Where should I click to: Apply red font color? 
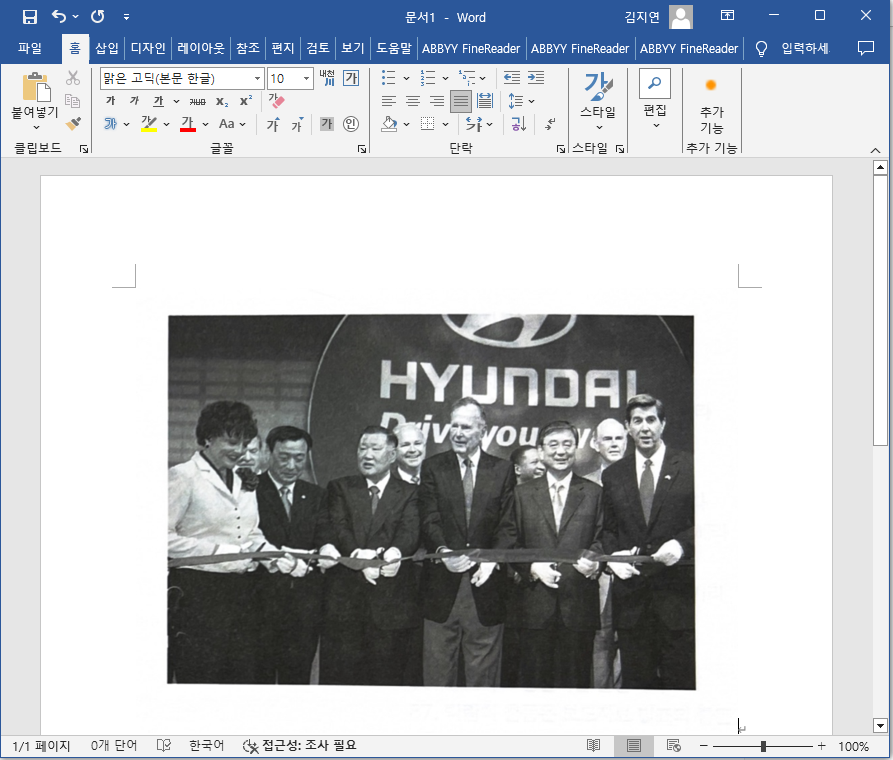[188, 124]
